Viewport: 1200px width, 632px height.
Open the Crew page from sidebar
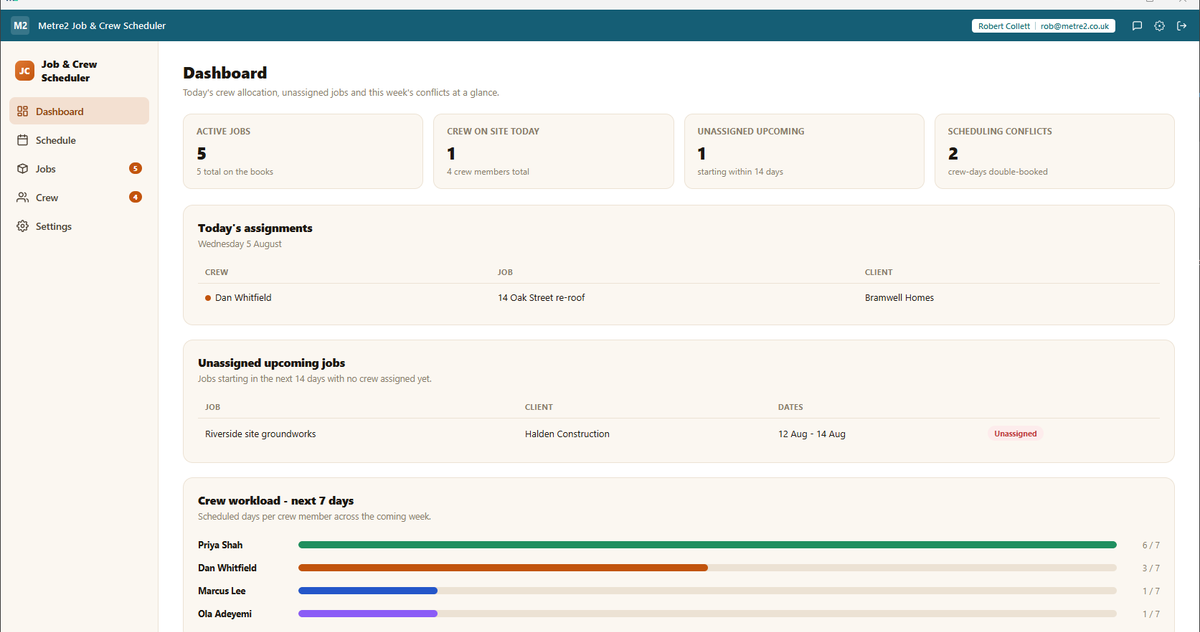point(79,198)
